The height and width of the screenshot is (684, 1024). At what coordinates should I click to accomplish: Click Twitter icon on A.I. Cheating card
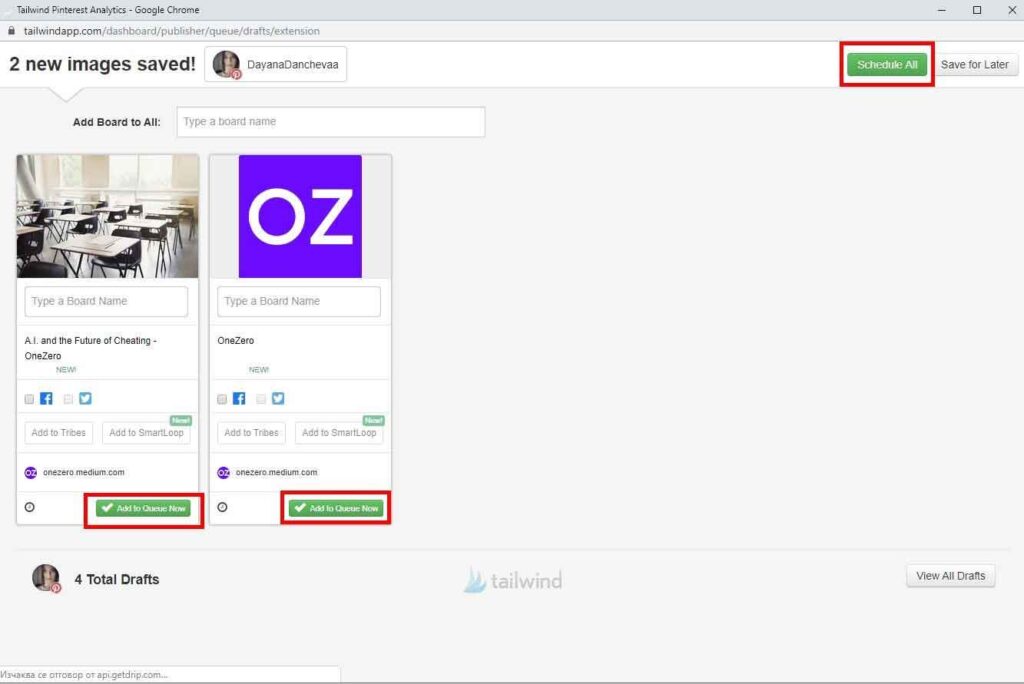[86, 399]
